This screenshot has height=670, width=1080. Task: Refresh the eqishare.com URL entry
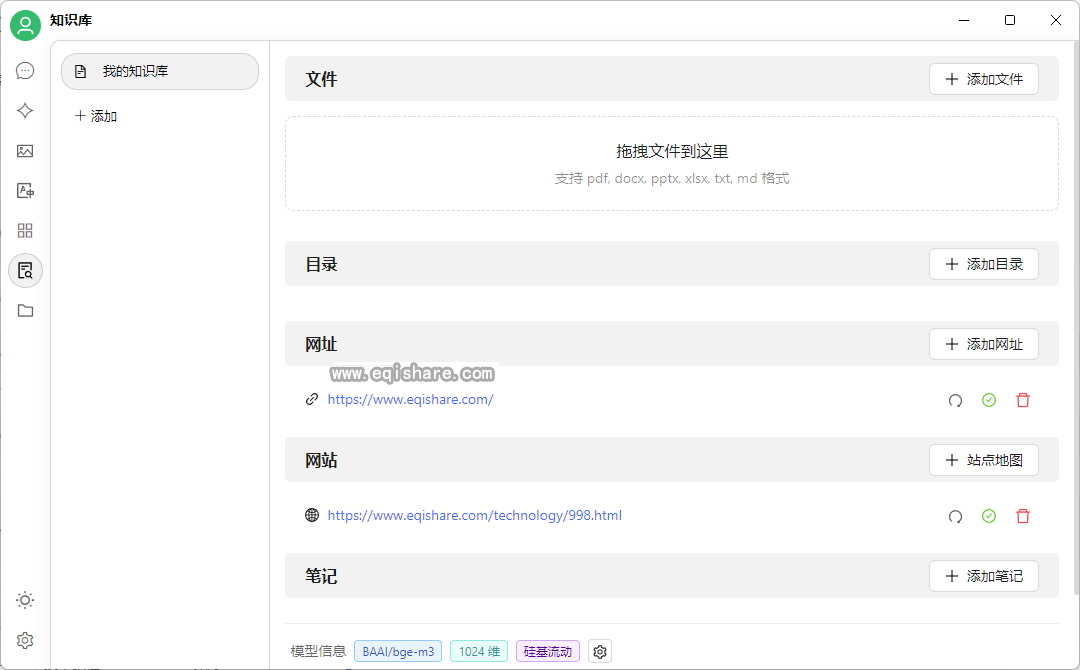pos(955,400)
